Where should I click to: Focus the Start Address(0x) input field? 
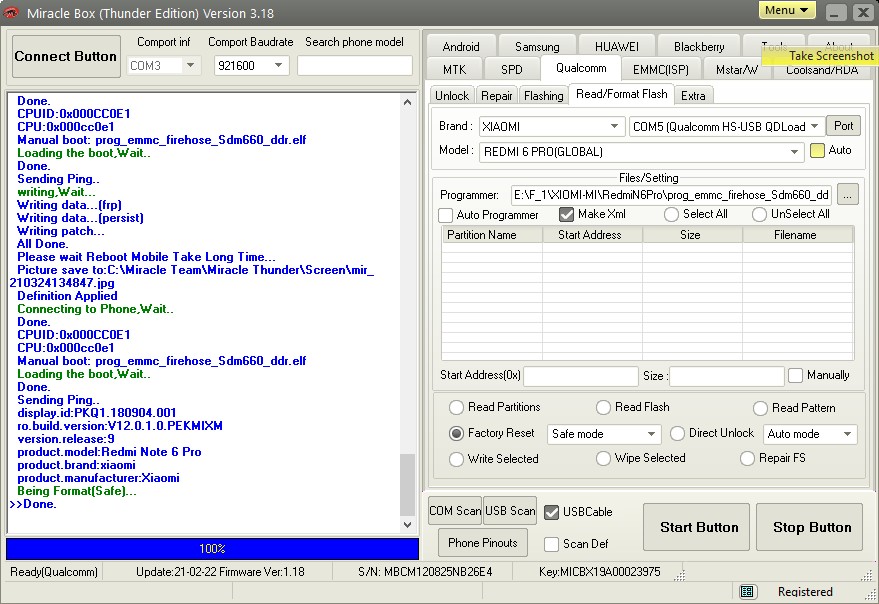(581, 376)
